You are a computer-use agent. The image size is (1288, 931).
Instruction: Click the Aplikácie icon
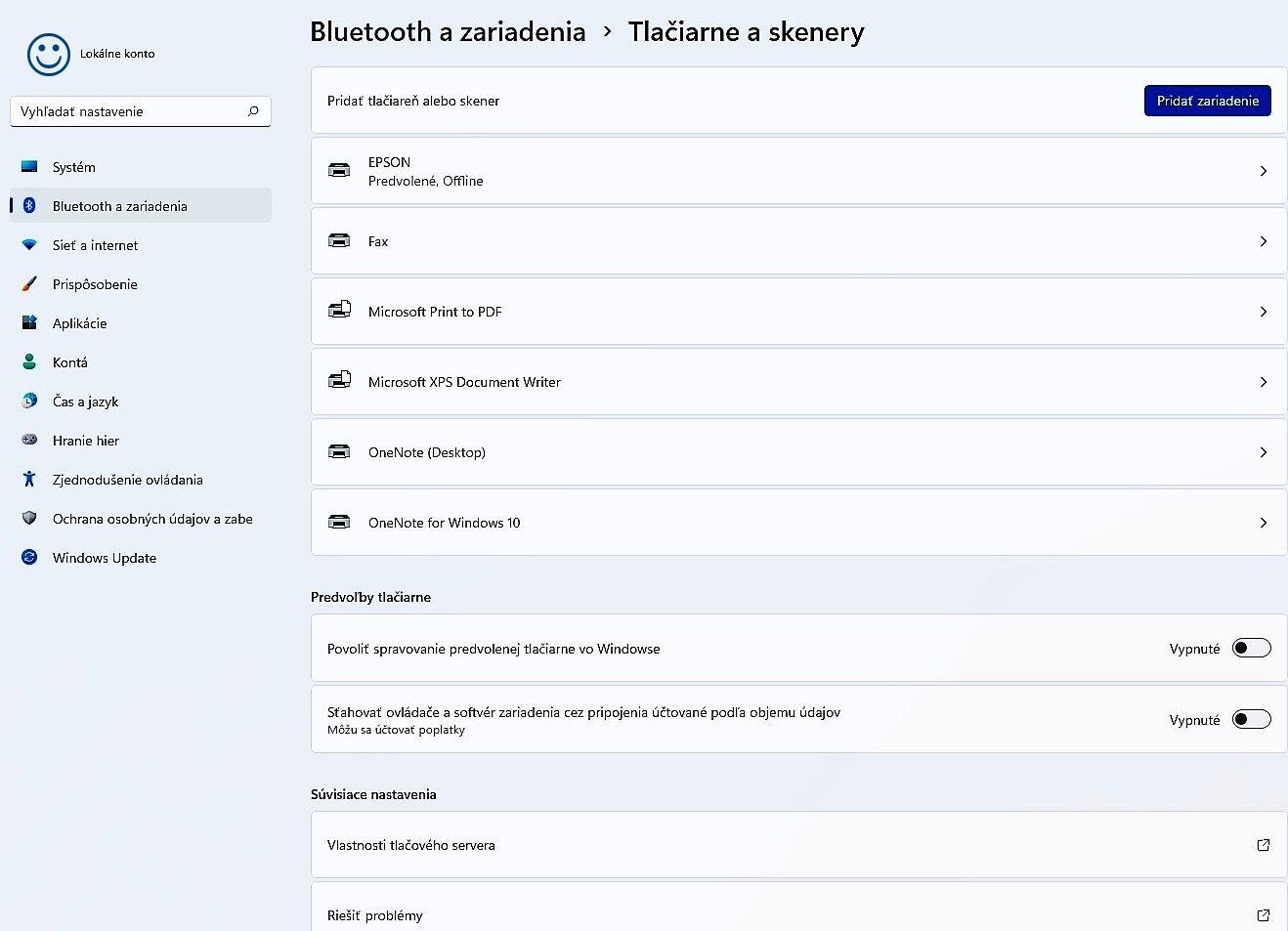point(29,323)
